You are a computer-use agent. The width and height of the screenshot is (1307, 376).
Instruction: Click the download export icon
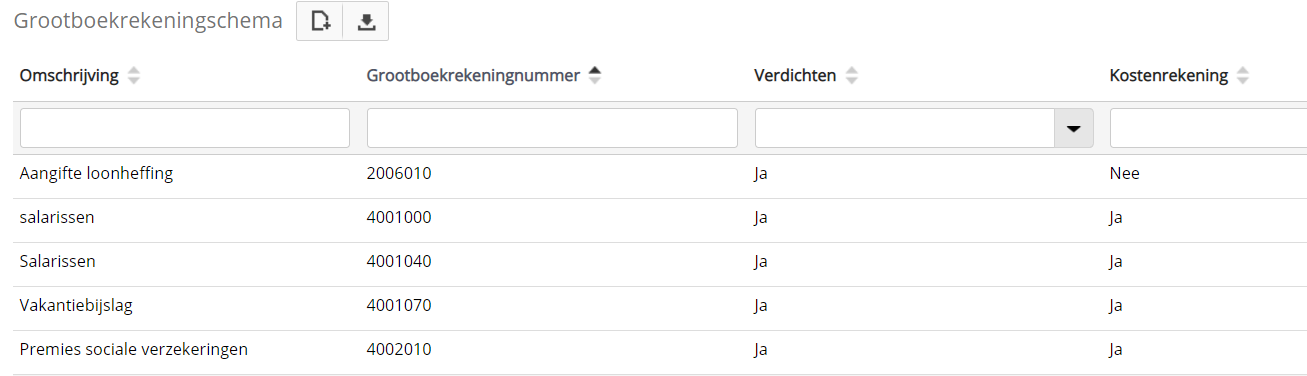click(366, 21)
